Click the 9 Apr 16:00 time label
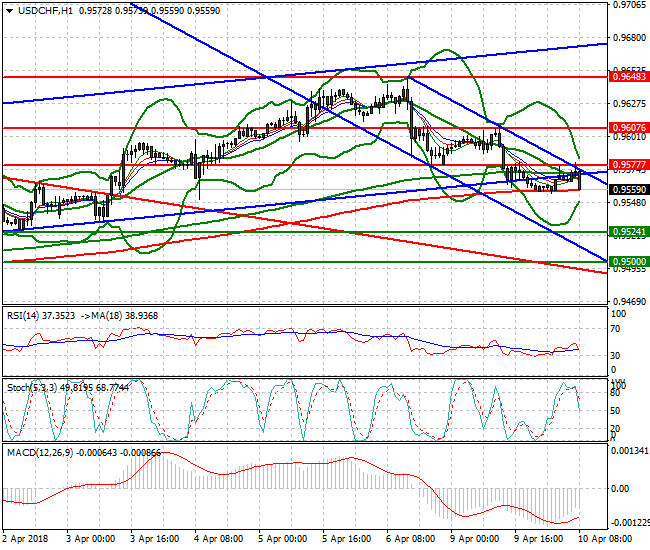This screenshot has height=550, width=650. [x=538, y=539]
